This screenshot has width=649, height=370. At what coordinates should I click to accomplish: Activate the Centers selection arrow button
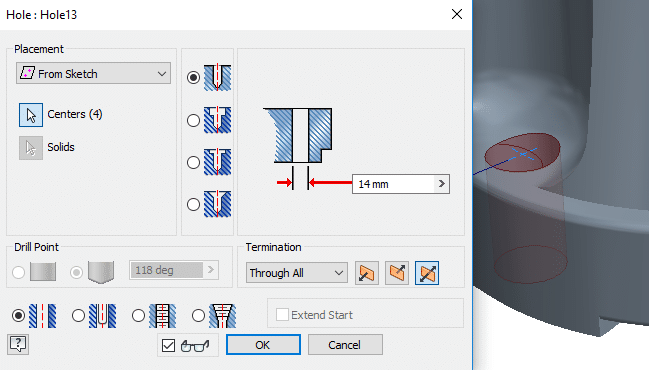tap(31, 115)
